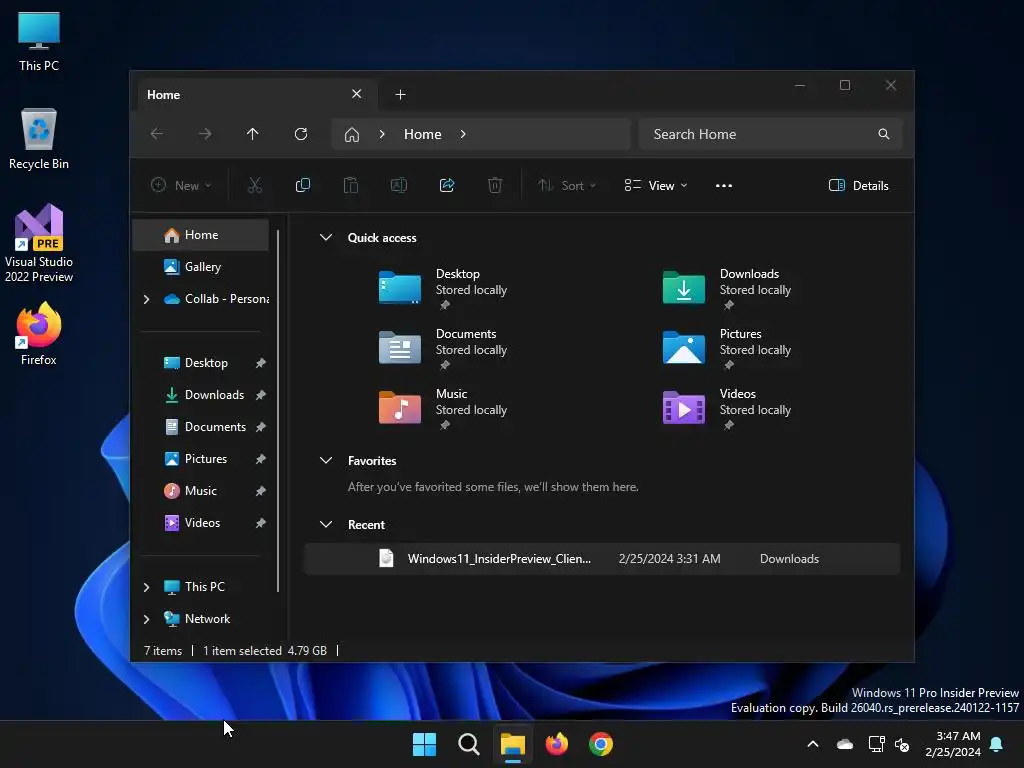Select the Visual Studio 2022 Preview shortcut

39,244
